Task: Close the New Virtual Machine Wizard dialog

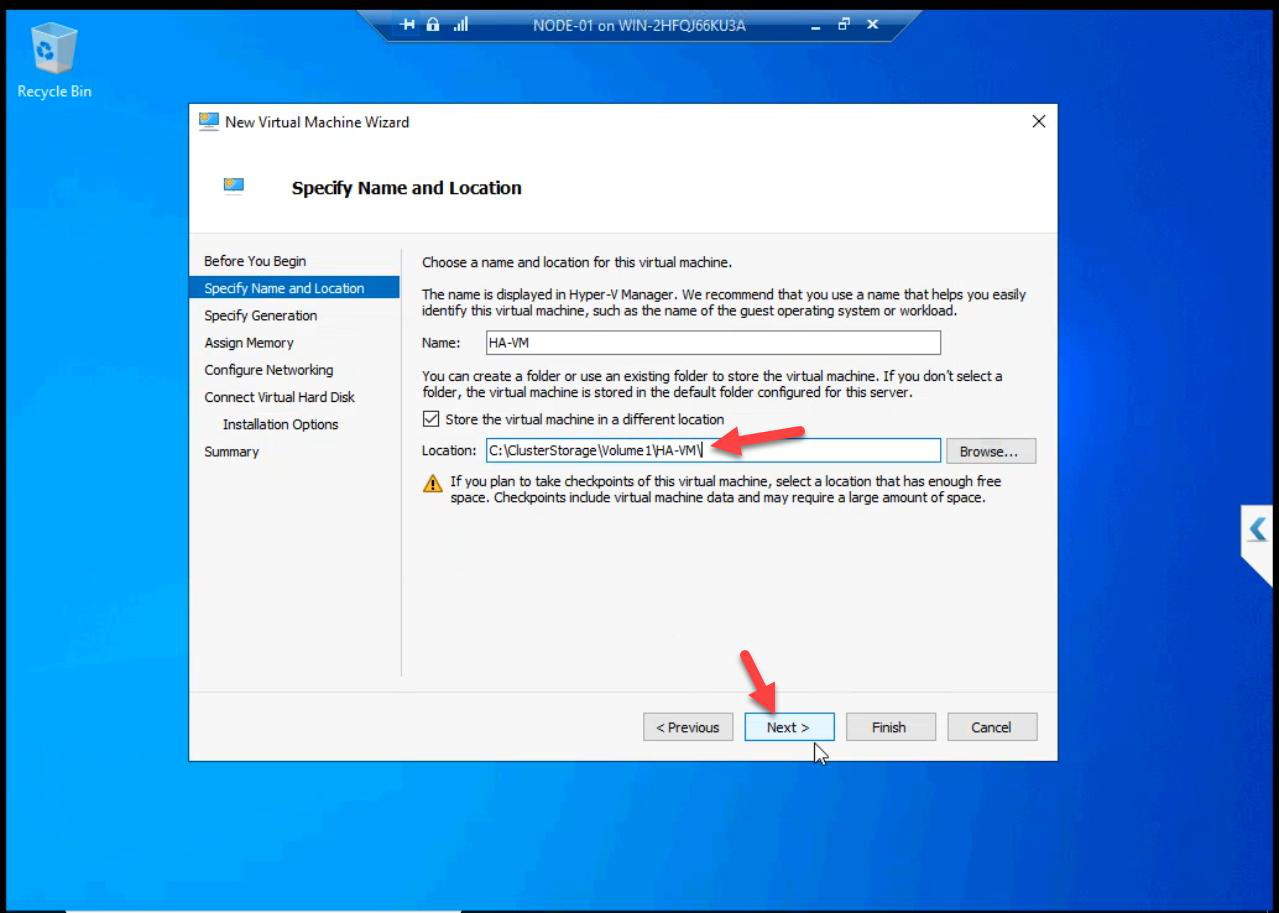Action: click(x=1038, y=121)
